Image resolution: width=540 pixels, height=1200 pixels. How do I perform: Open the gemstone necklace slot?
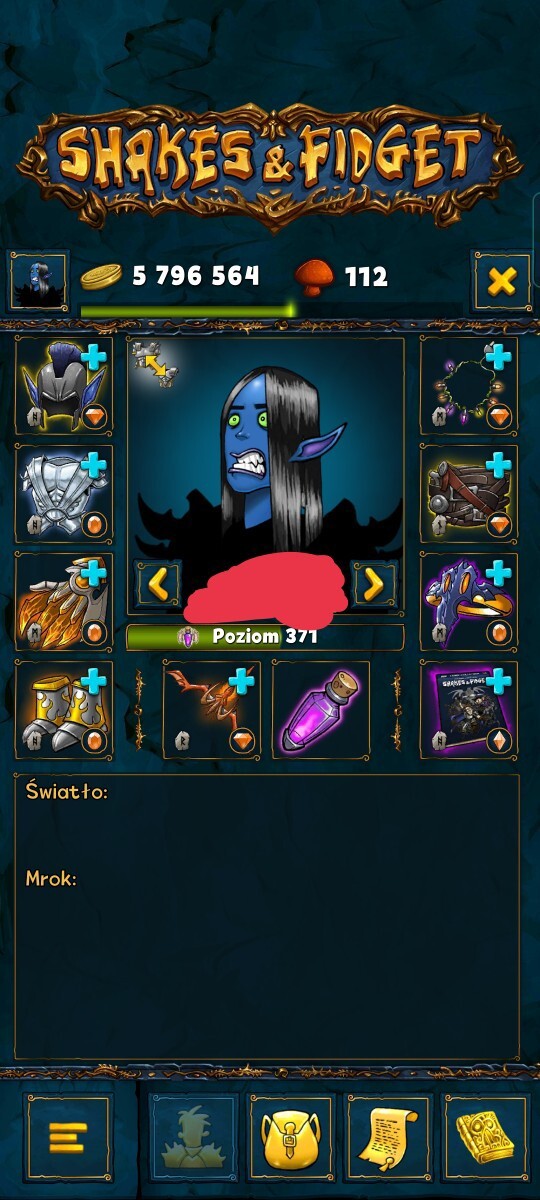click(x=469, y=385)
